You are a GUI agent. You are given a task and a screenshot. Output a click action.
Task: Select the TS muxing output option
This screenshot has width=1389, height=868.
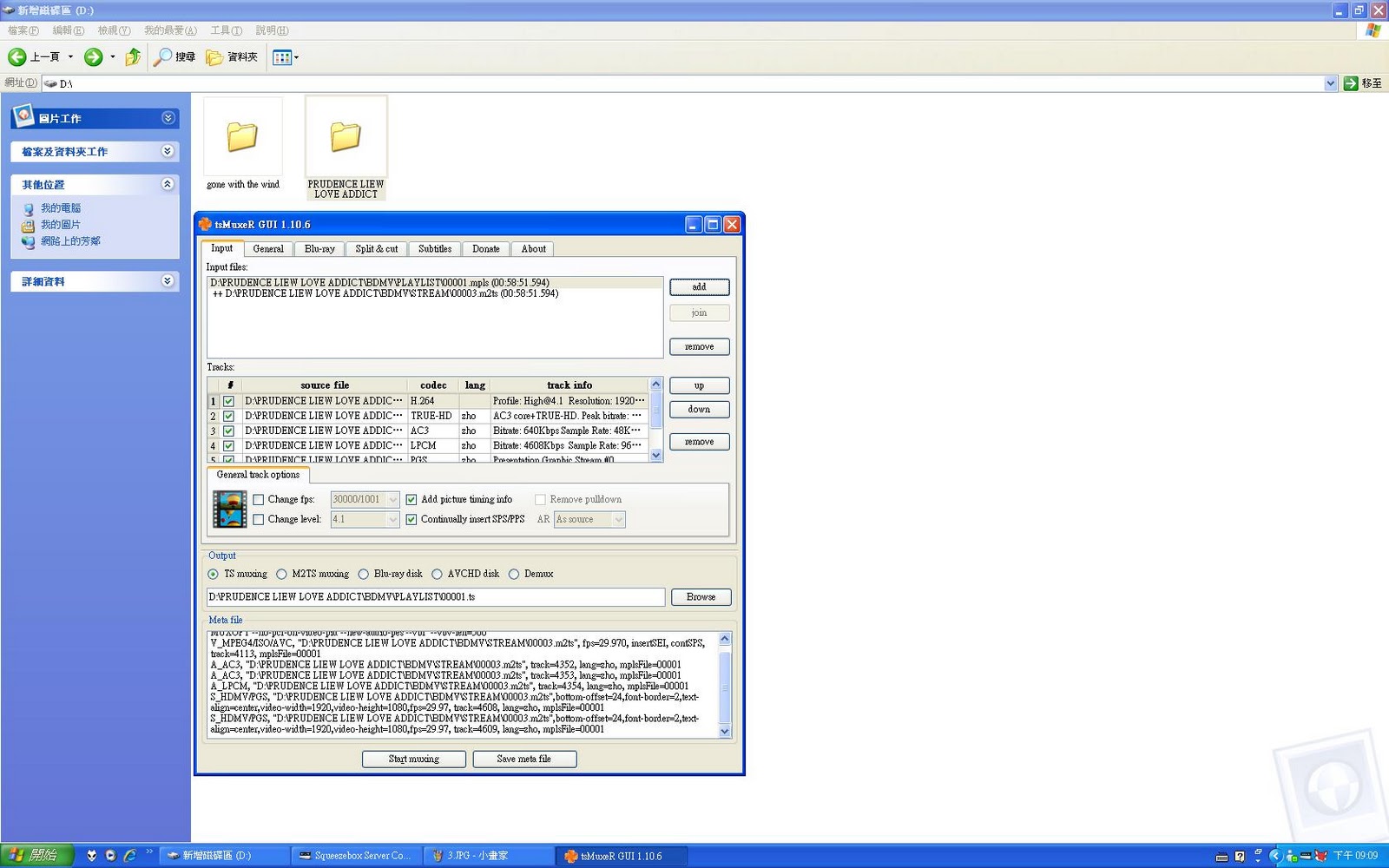click(x=213, y=574)
